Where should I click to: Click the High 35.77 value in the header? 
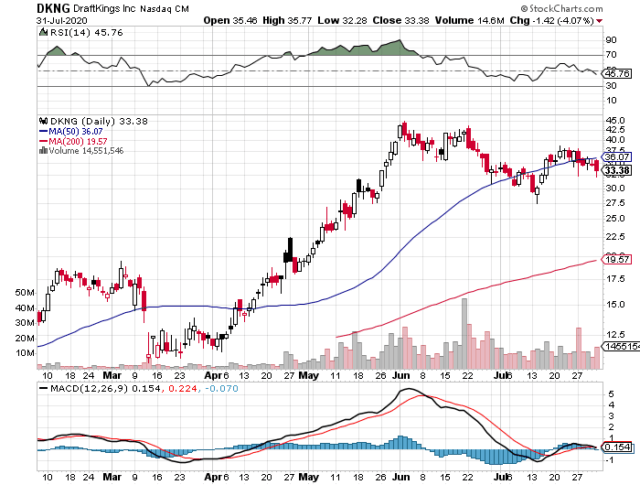click(x=287, y=20)
